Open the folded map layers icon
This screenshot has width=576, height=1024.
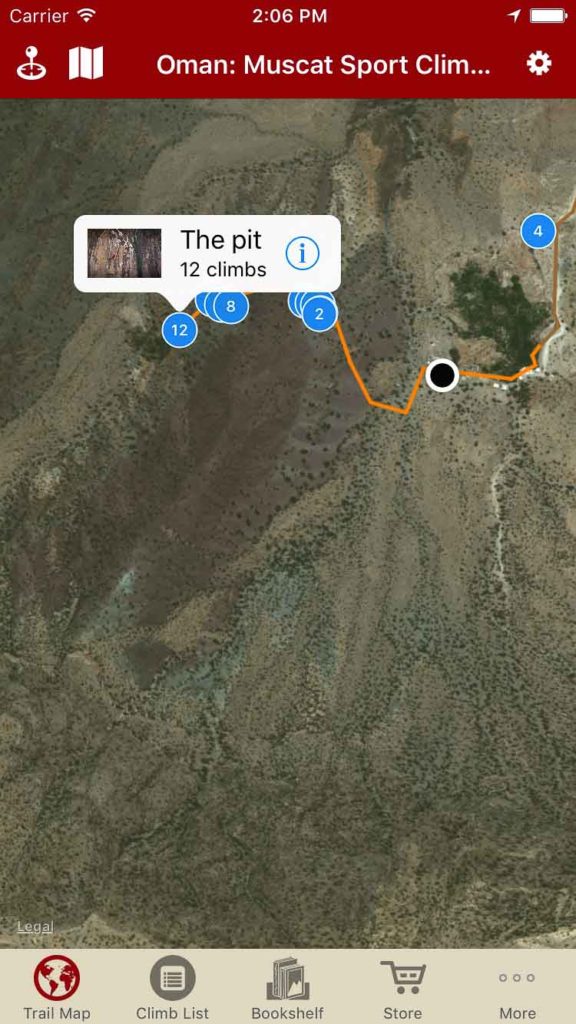(86, 64)
